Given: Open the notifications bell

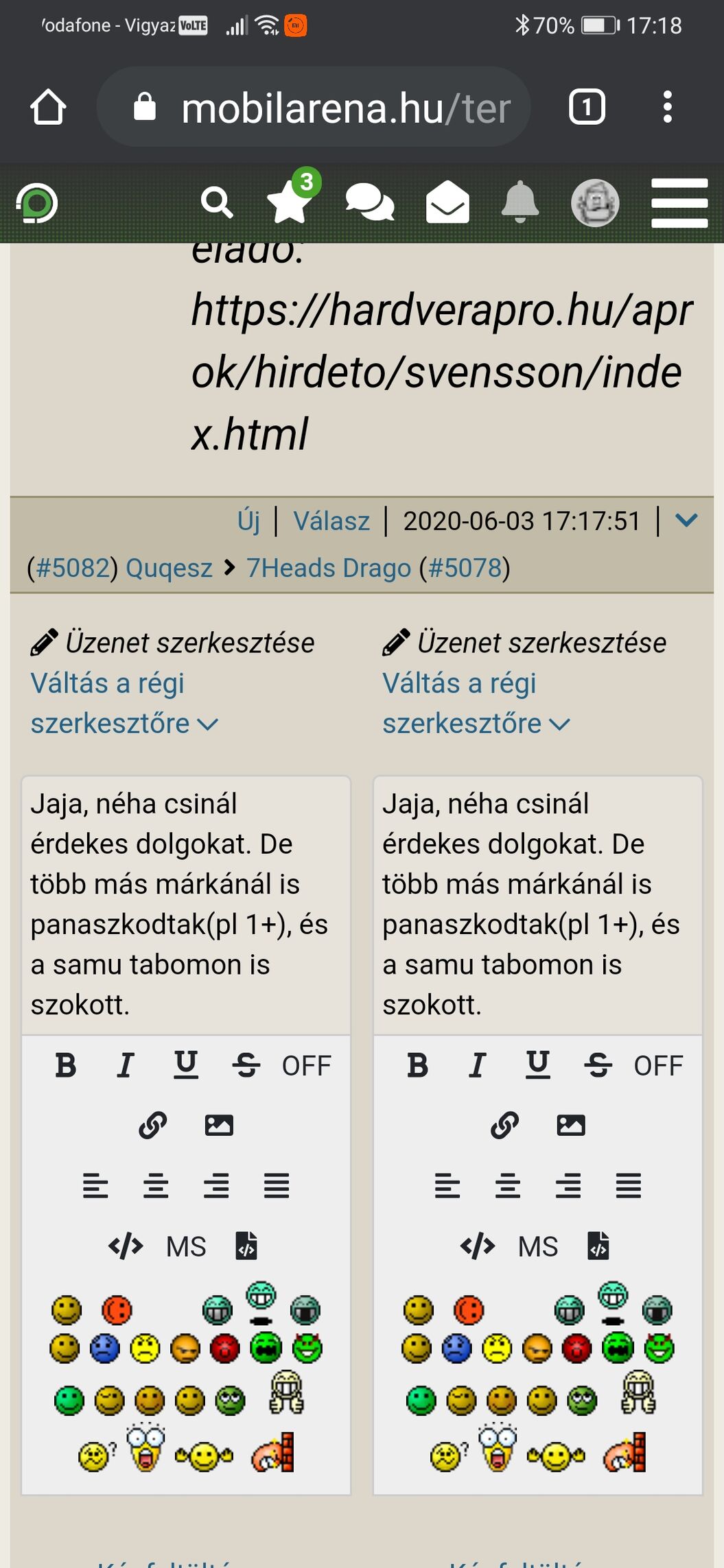Looking at the screenshot, I should coord(520,202).
